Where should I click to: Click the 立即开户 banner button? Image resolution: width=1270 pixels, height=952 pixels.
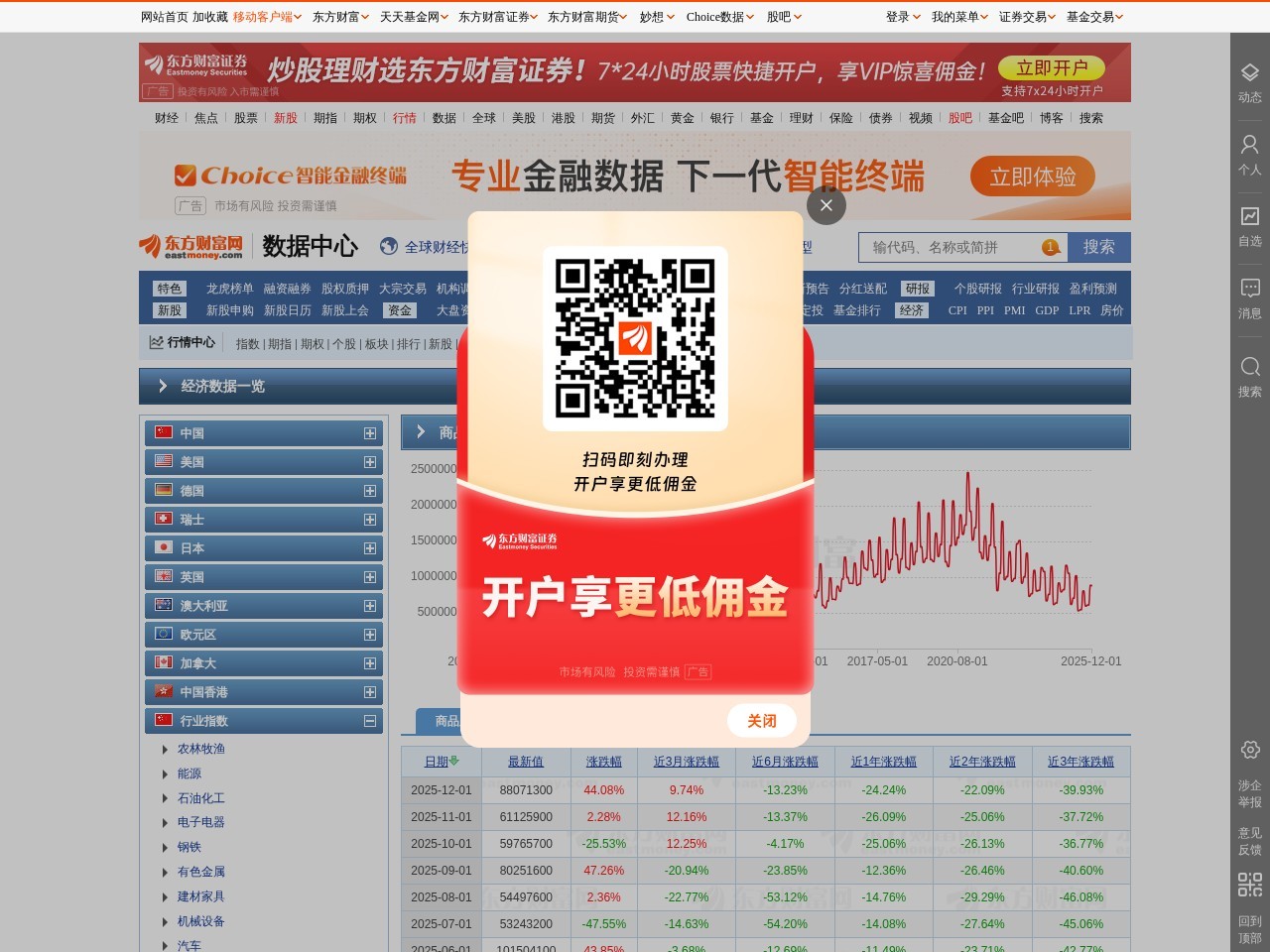tap(1052, 67)
